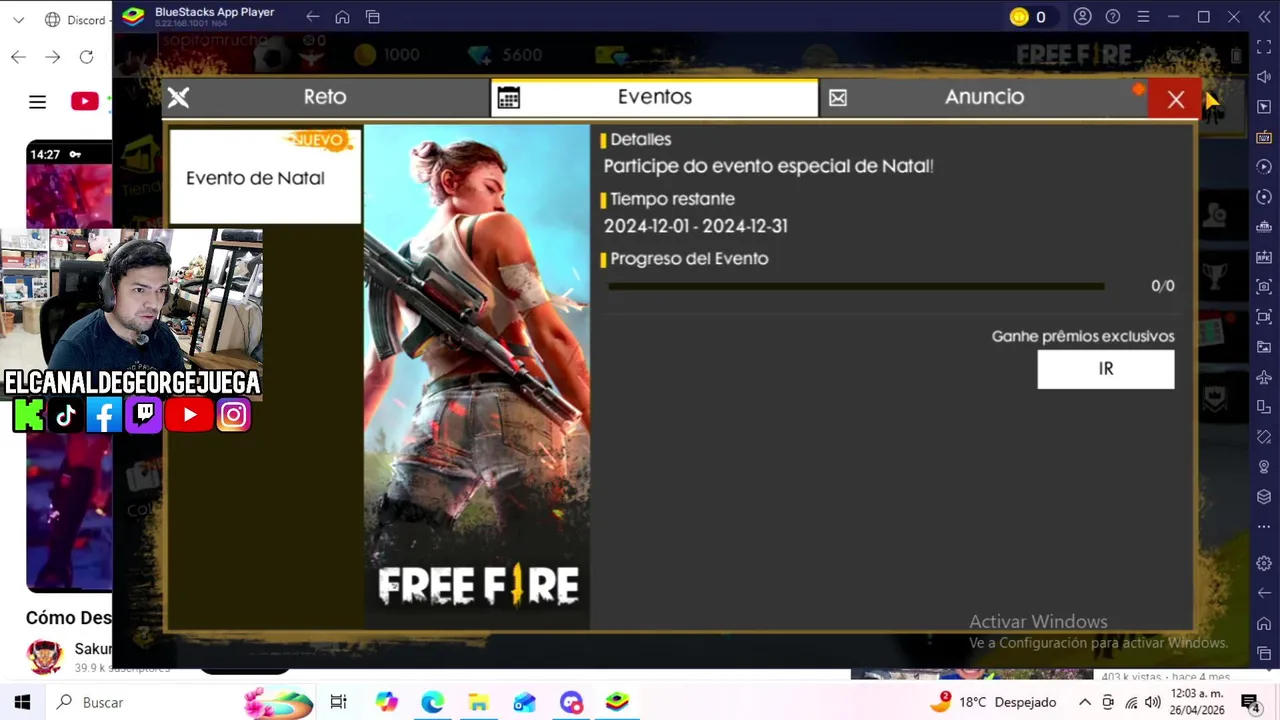Open the BlueStacks keyboard game controls icon
The image size is (1280, 720).
[1264, 137]
